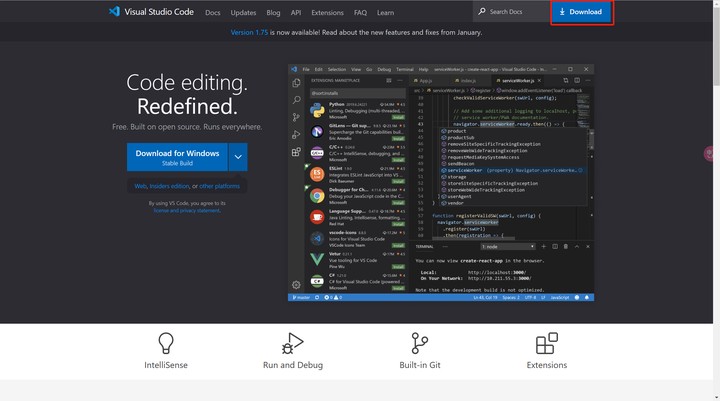Open the Built-in Git branch icon
This screenshot has height=401, width=720.
pyautogui.click(x=419, y=343)
